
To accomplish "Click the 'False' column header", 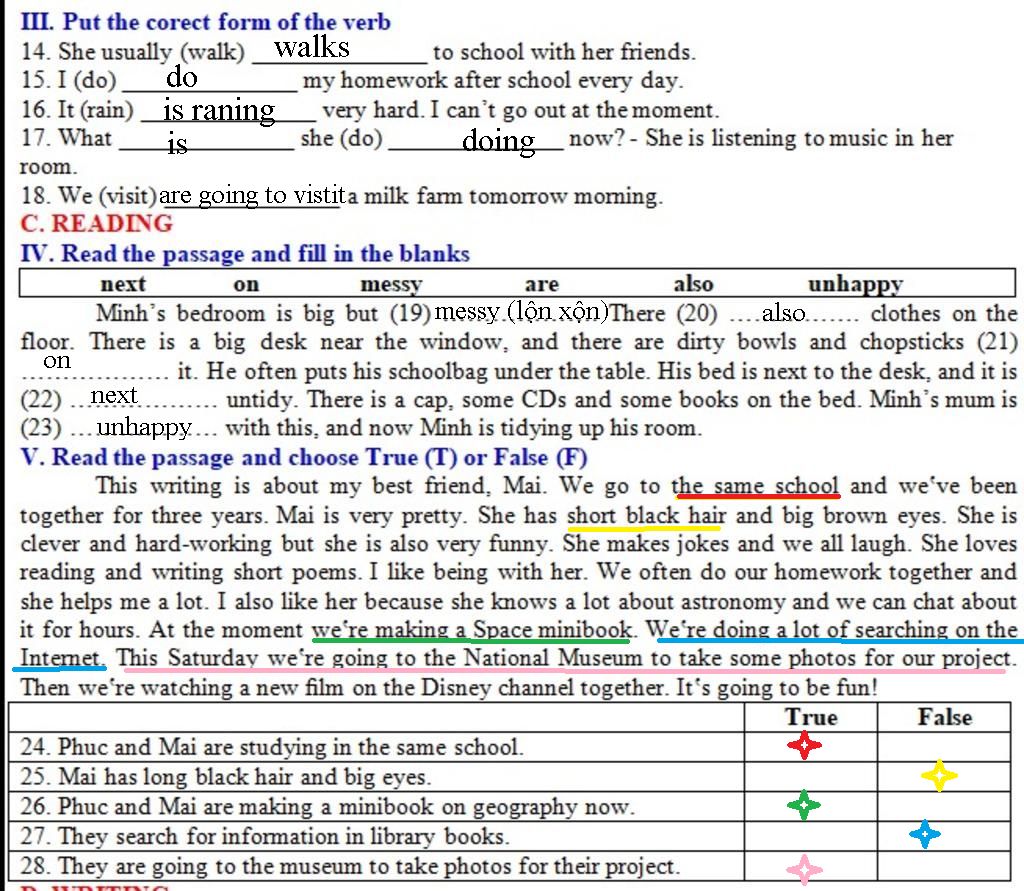I will click(944, 717).
